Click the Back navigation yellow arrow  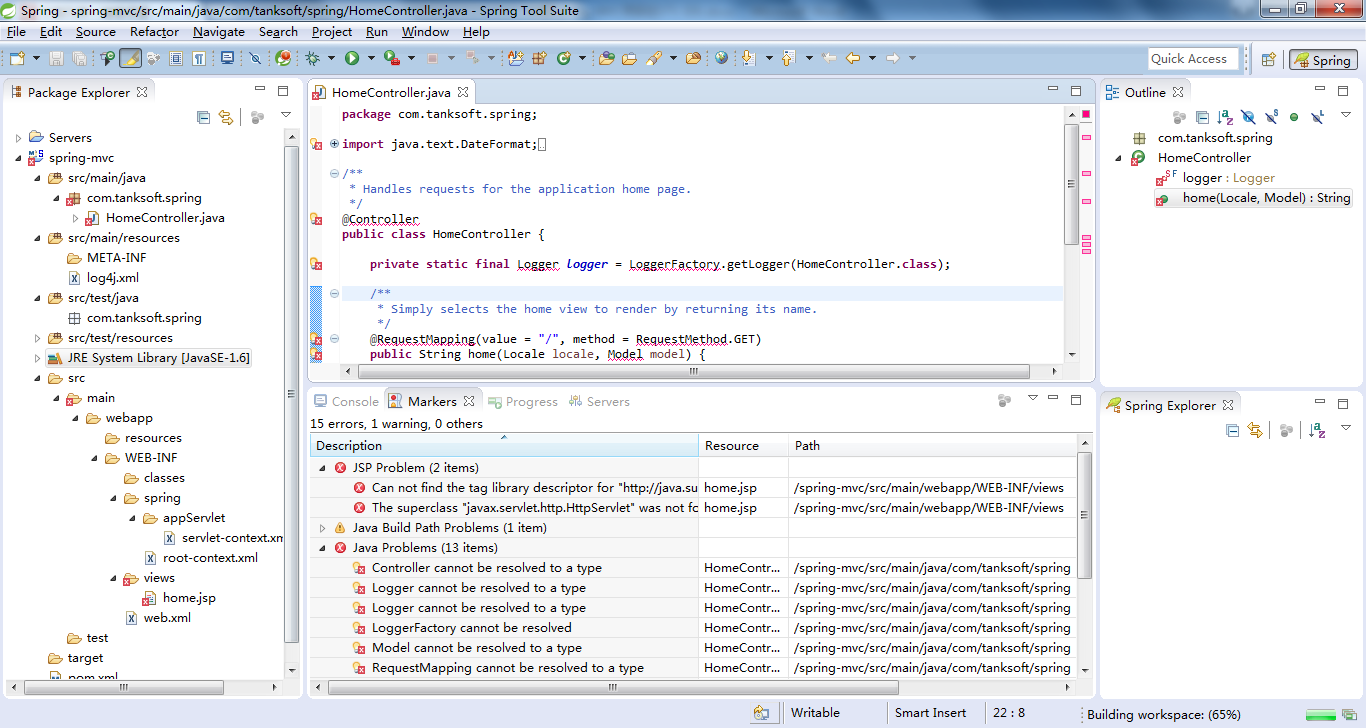click(853, 58)
